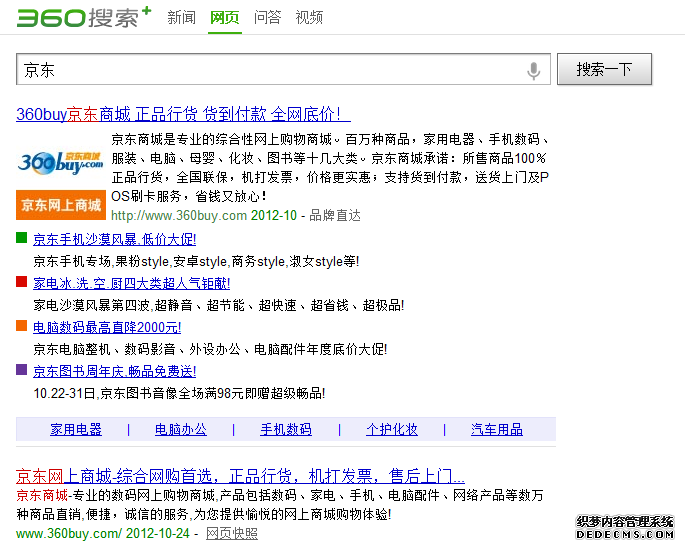Click the 品牌直达 label
The image size is (685, 549).
[335, 215]
